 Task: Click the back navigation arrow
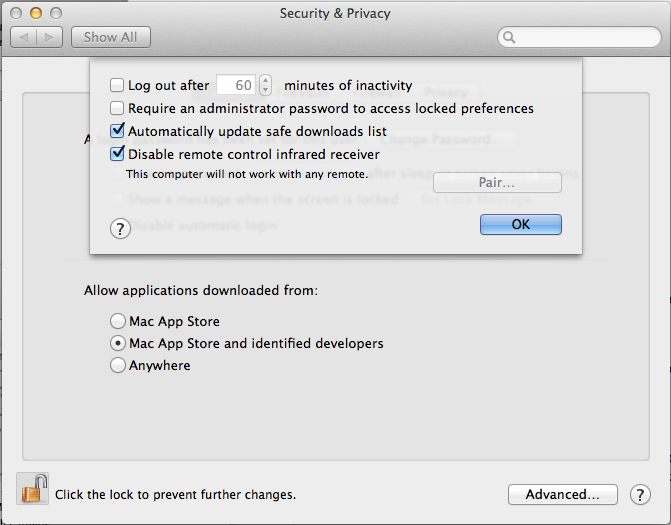coord(25,37)
